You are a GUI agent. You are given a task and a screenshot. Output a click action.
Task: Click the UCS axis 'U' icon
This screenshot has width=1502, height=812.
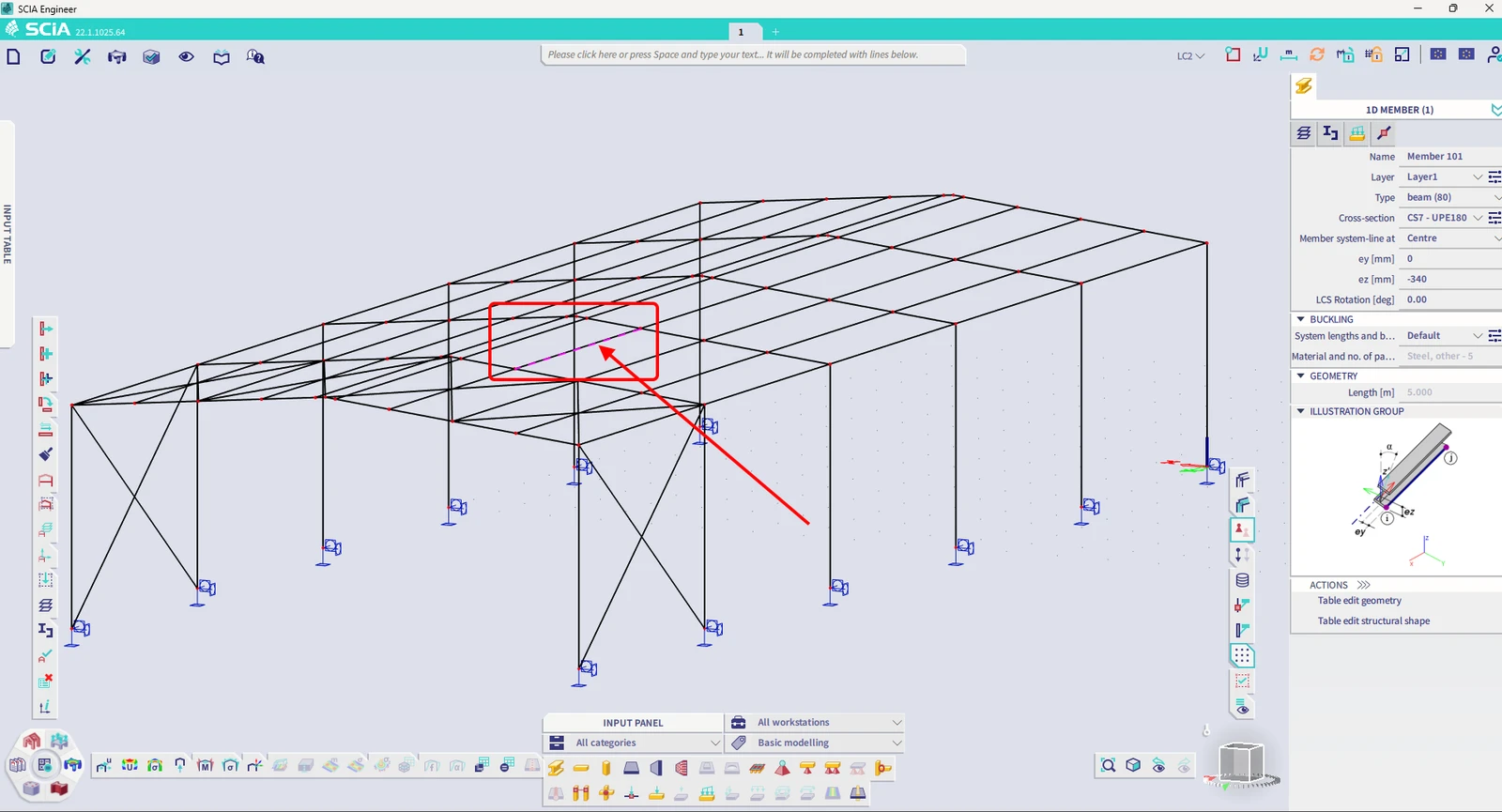tap(1260, 54)
